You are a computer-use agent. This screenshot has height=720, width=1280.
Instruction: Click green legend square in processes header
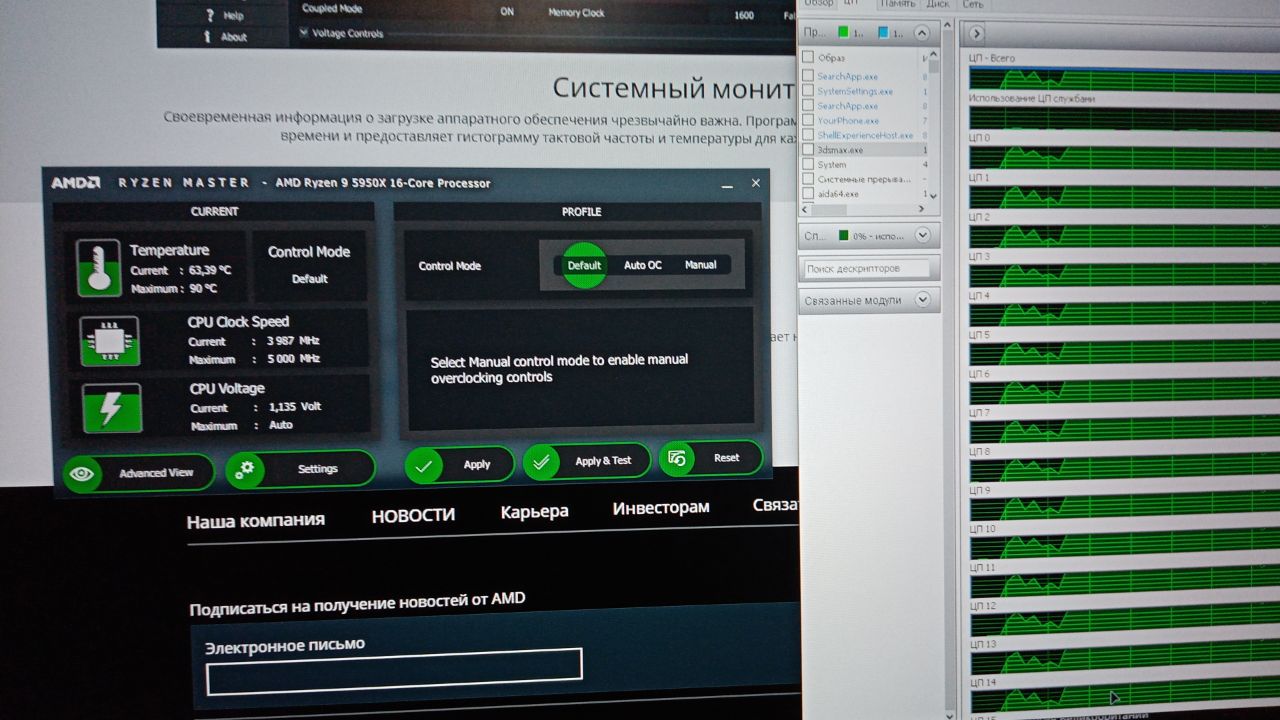pos(844,32)
